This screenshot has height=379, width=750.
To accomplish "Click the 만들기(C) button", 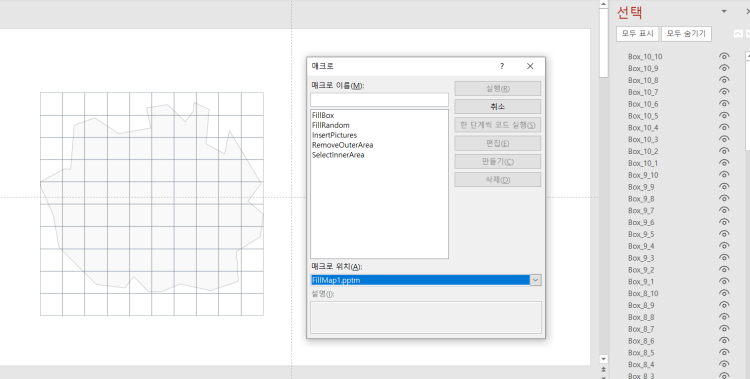I will pos(497,161).
